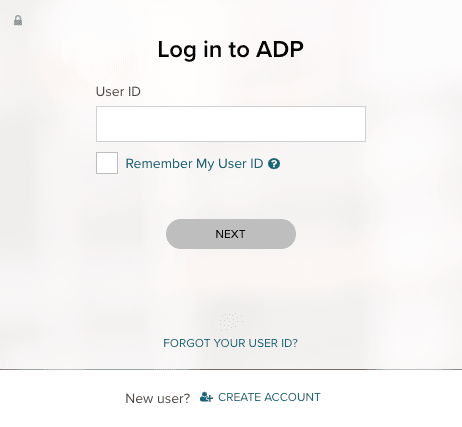View site security via the lock icon
The width and height of the screenshot is (462, 427).
coord(18,20)
